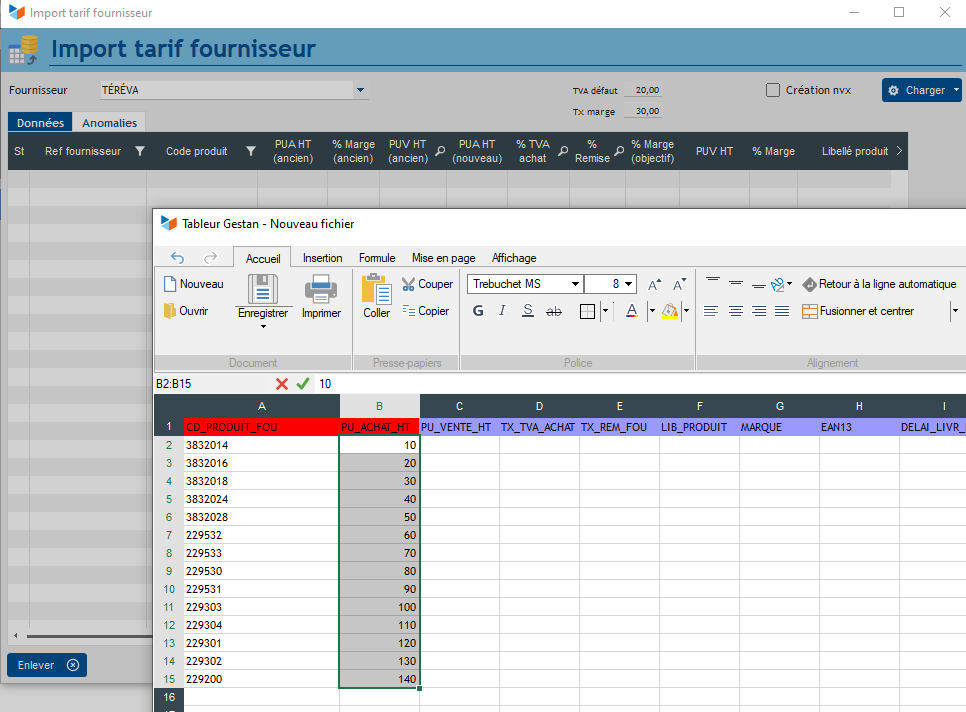This screenshot has width=966, height=712.
Task: Toggle Retour à la ligne automatique
Action: point(878,284)
